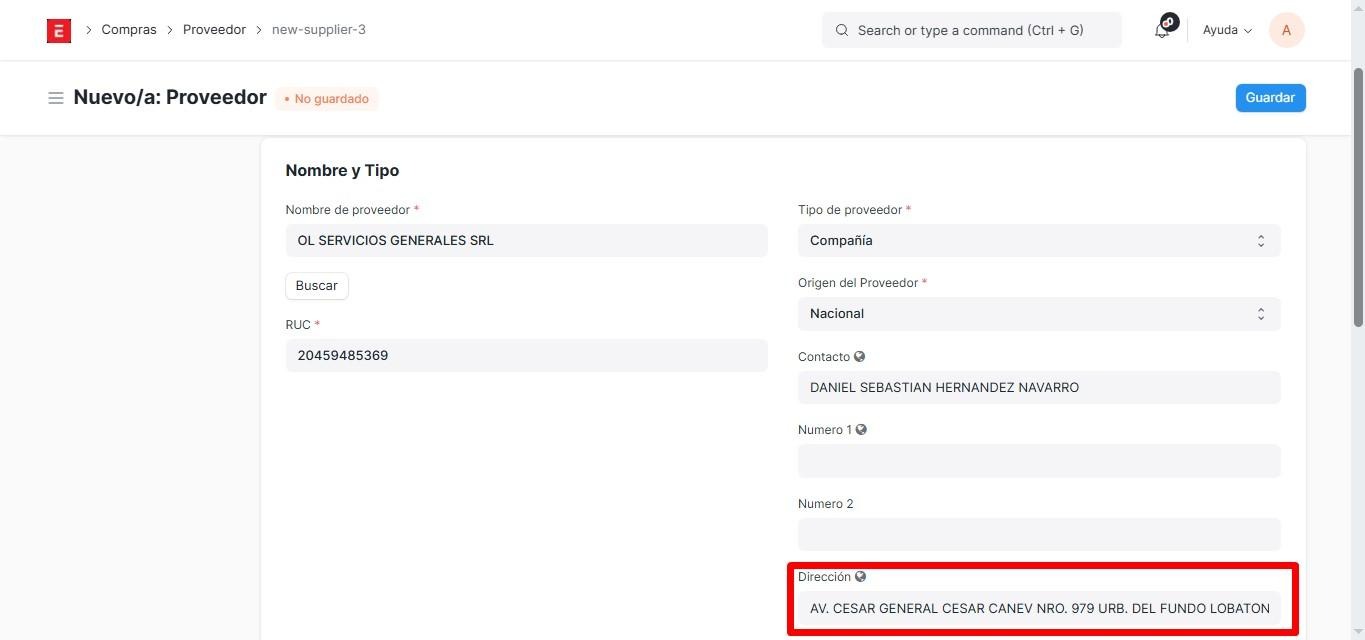Click the Guardar button

click(1270, 98)
